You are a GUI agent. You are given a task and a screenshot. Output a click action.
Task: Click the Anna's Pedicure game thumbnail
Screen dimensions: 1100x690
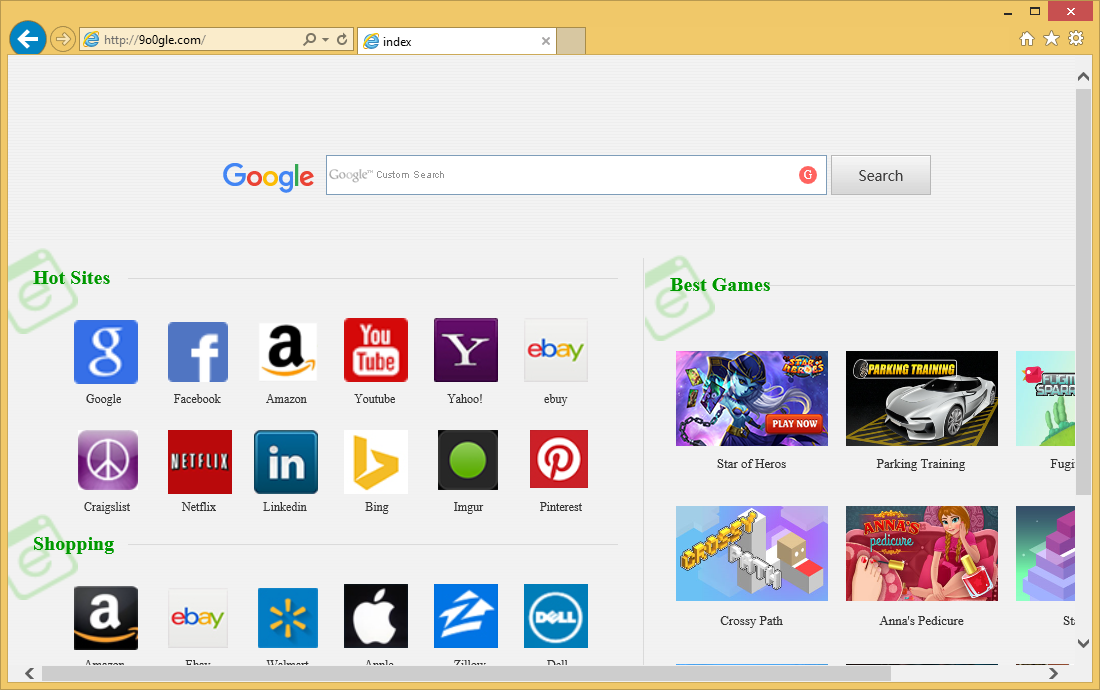[x=922, y=553]
